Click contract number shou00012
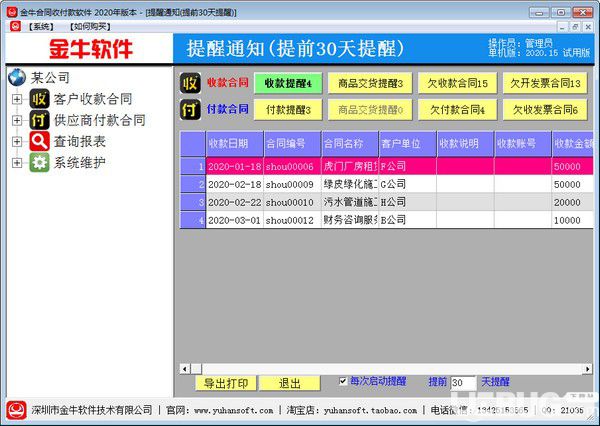Viewport: 600px width, 426px height. coord(292,220)
